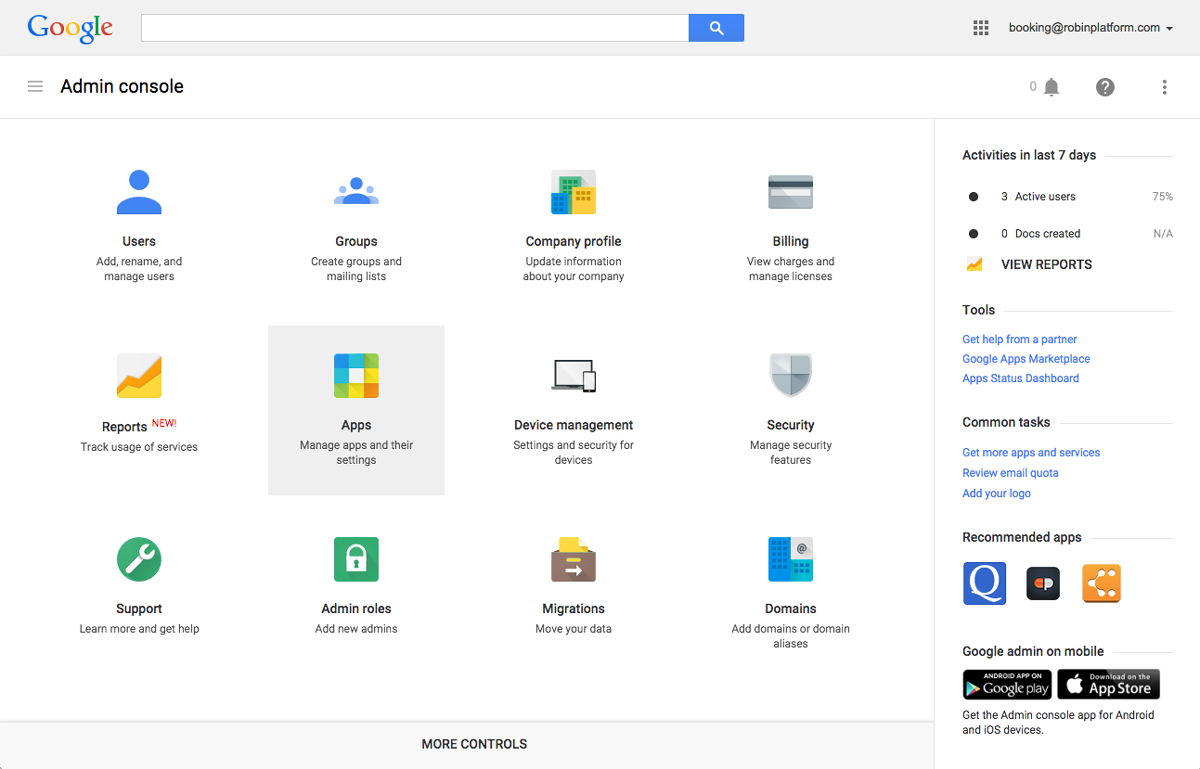Open Review email quota link
This screenshot has height=769, width=1200.
[x=1010, y=473]
